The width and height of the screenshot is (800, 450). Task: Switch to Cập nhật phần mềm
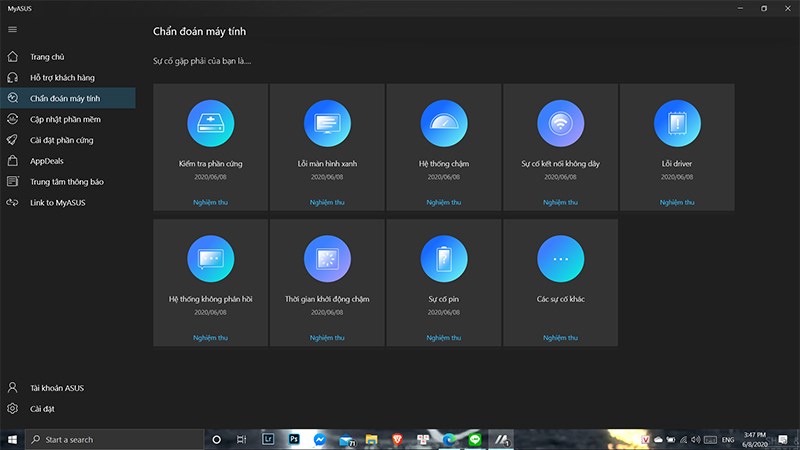click(x=65, y=119)
